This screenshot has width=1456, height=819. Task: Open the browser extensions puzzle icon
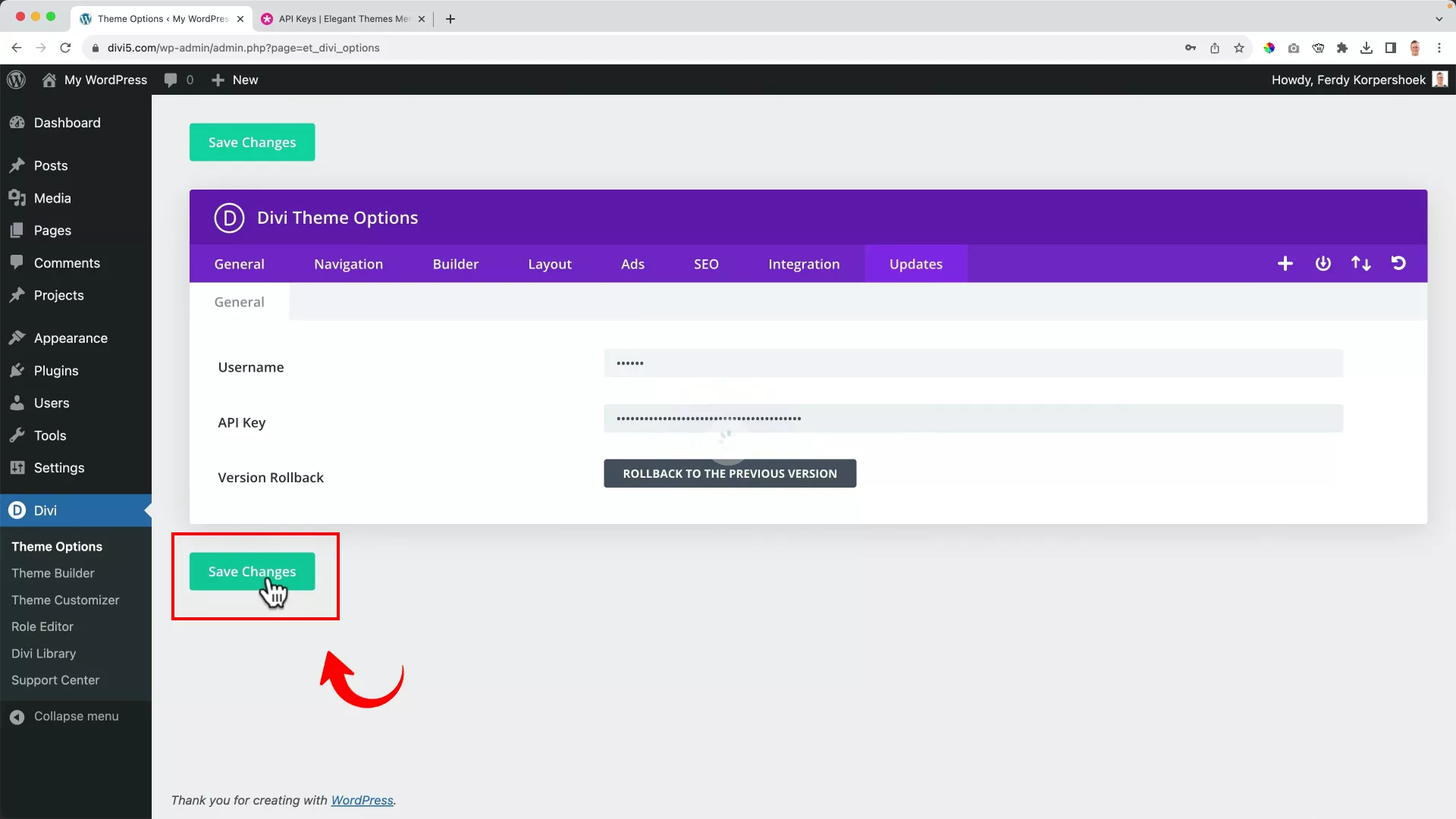coord(1342,47)
